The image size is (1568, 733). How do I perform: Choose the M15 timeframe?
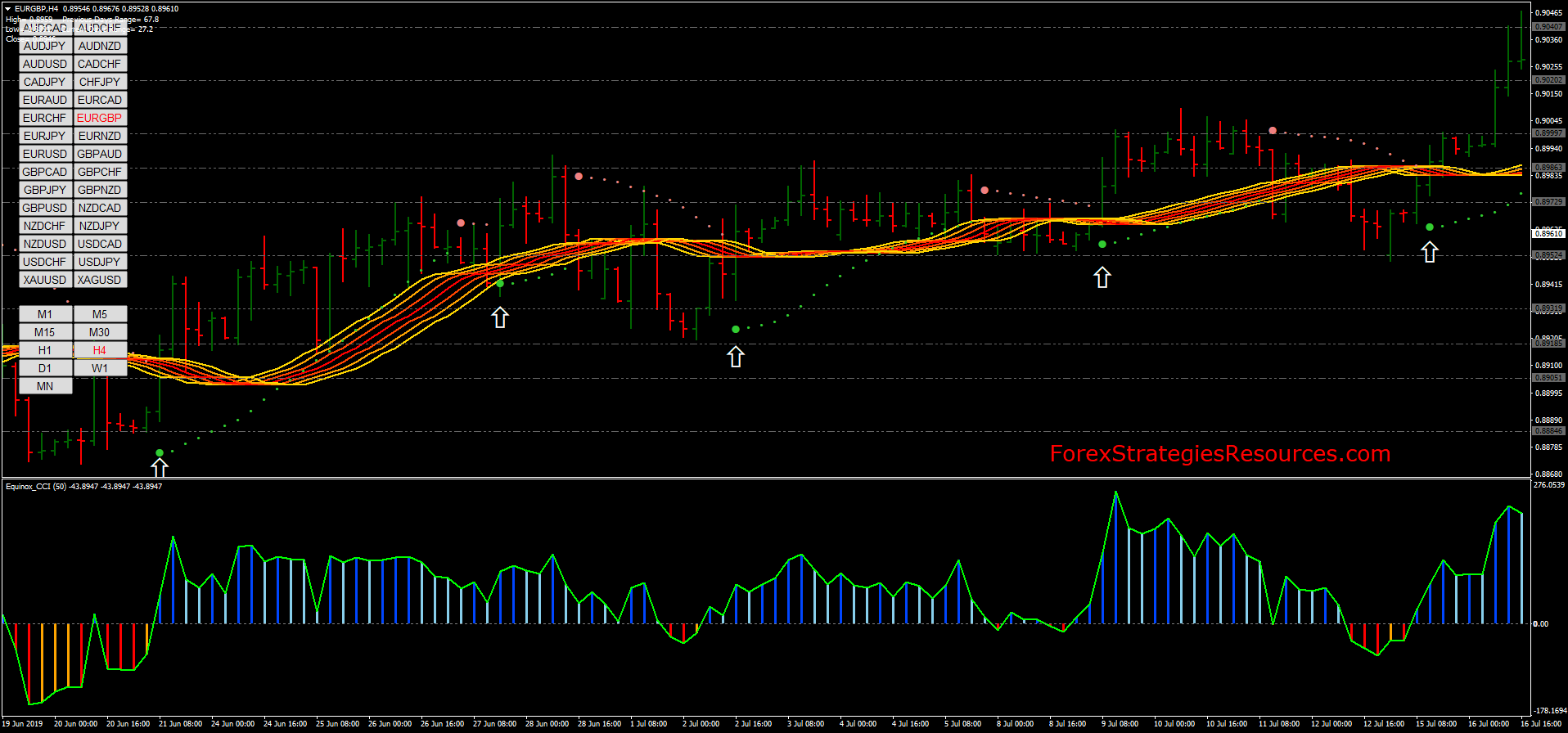click(x=45, y=332)
